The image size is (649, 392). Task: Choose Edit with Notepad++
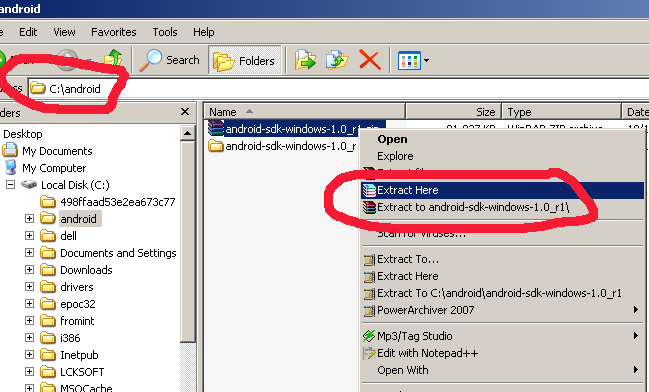pos(502,353)
